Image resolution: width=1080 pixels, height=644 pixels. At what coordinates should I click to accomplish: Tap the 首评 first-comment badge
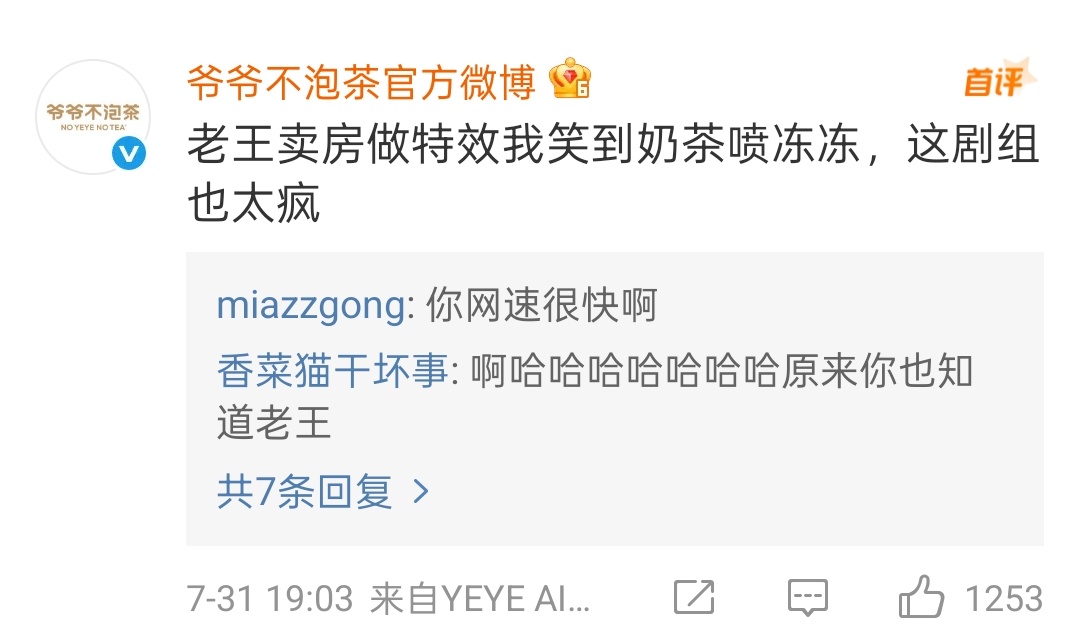click(x=999, y=79)
